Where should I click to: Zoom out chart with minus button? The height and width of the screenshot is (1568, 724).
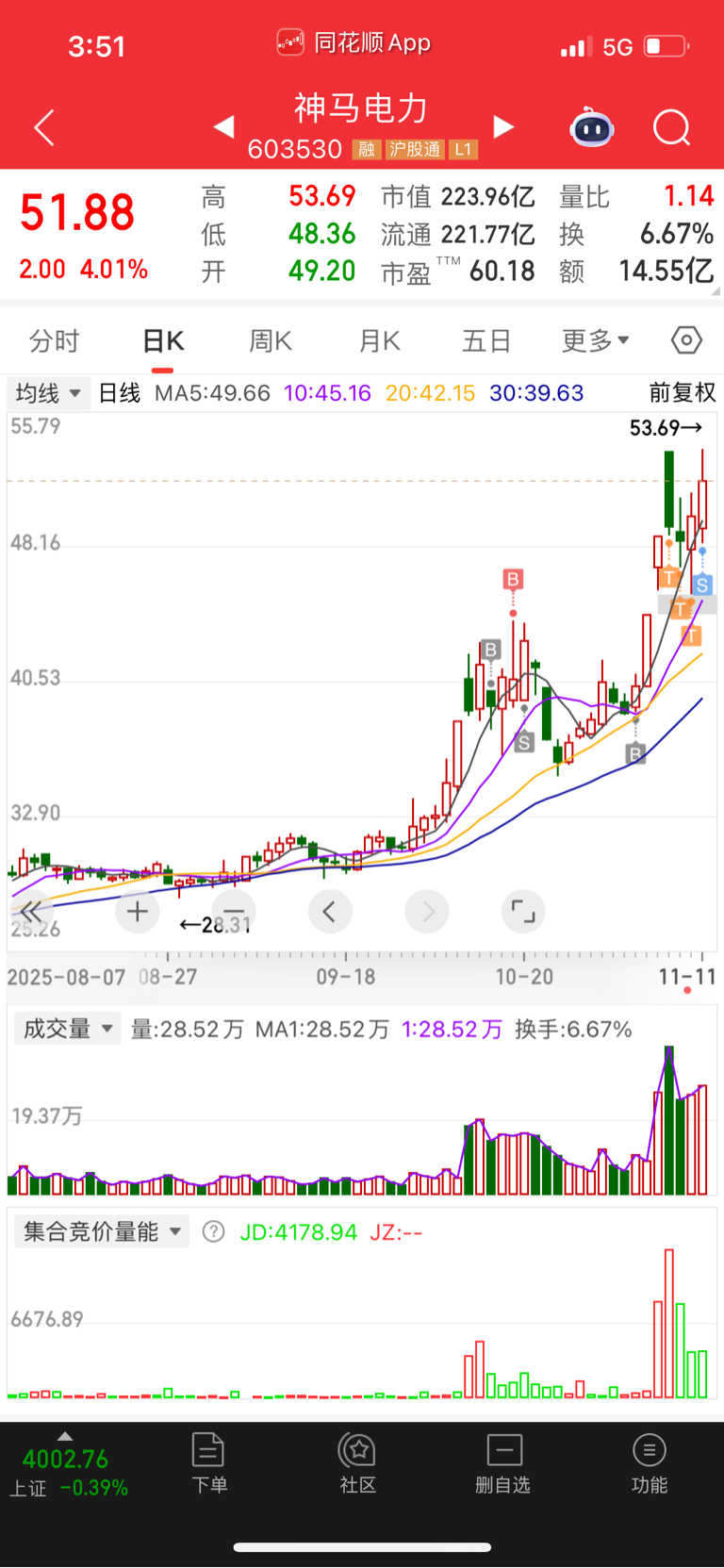[234, 911]
